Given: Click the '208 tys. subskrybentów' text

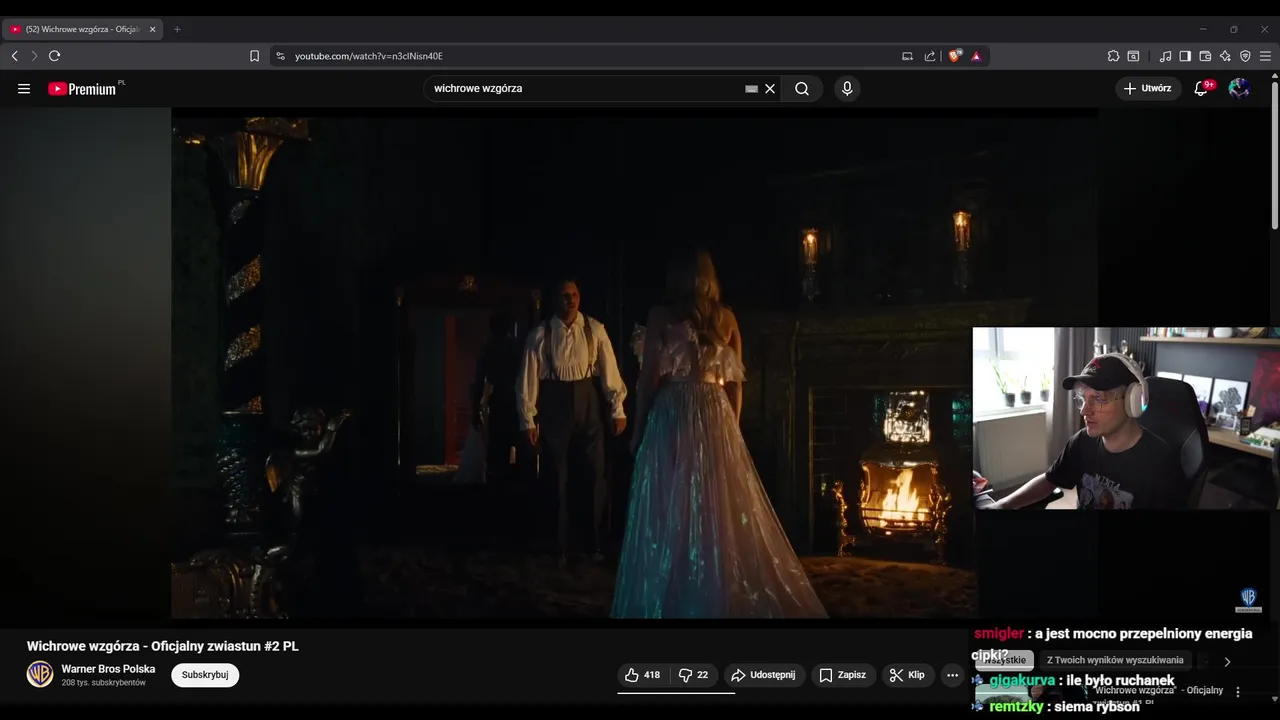Looking at the screenshot, I should tap(104, 683).
